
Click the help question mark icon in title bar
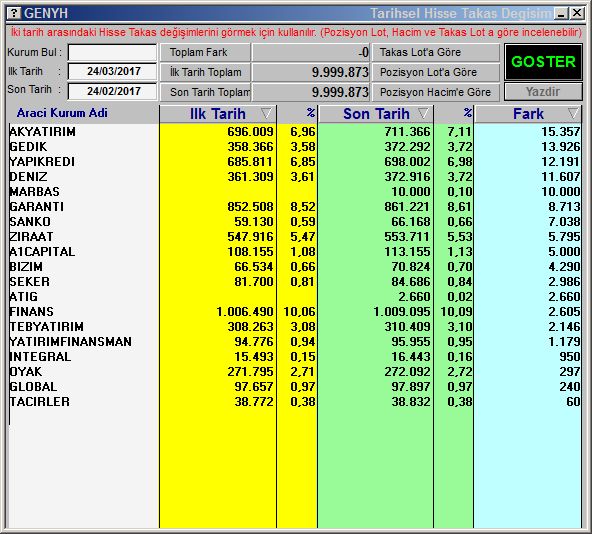pyautogui.click(x=14, y=13)
